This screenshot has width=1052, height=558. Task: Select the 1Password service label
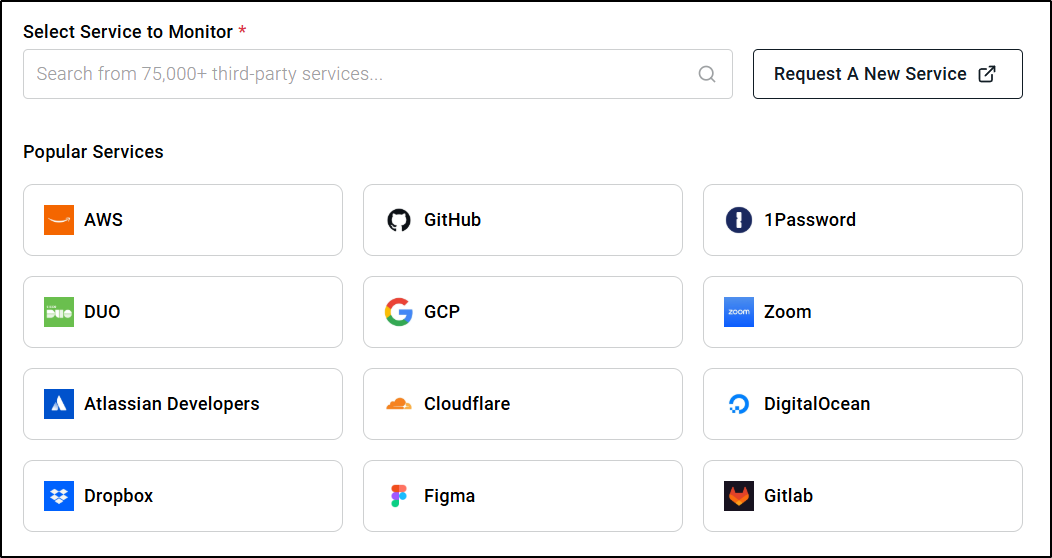point(810,220)
